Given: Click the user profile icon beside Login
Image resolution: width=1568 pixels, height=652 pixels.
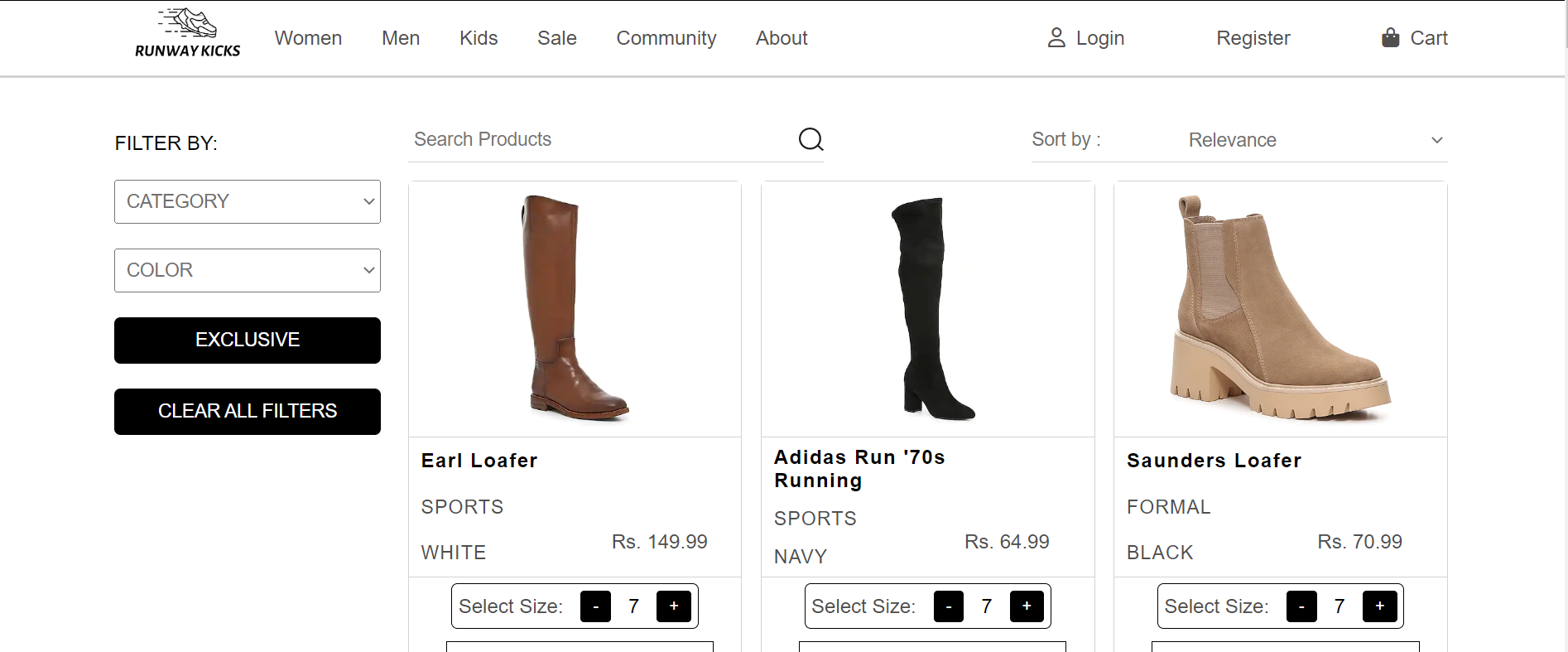Looking at the screenshot, I should point(1056,37).
